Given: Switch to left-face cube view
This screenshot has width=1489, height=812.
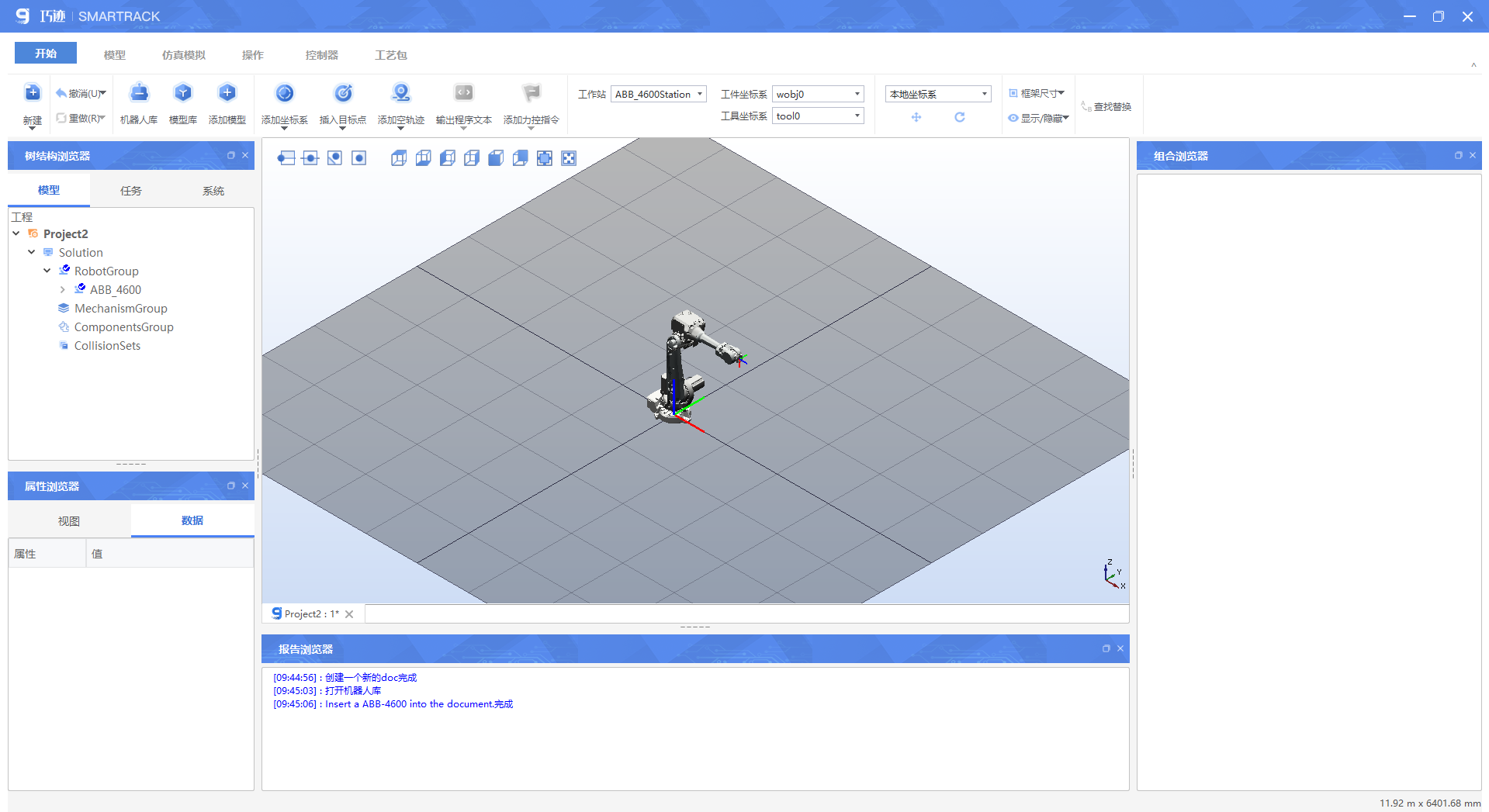Looking at the screenshot, I should click(448, 158).
